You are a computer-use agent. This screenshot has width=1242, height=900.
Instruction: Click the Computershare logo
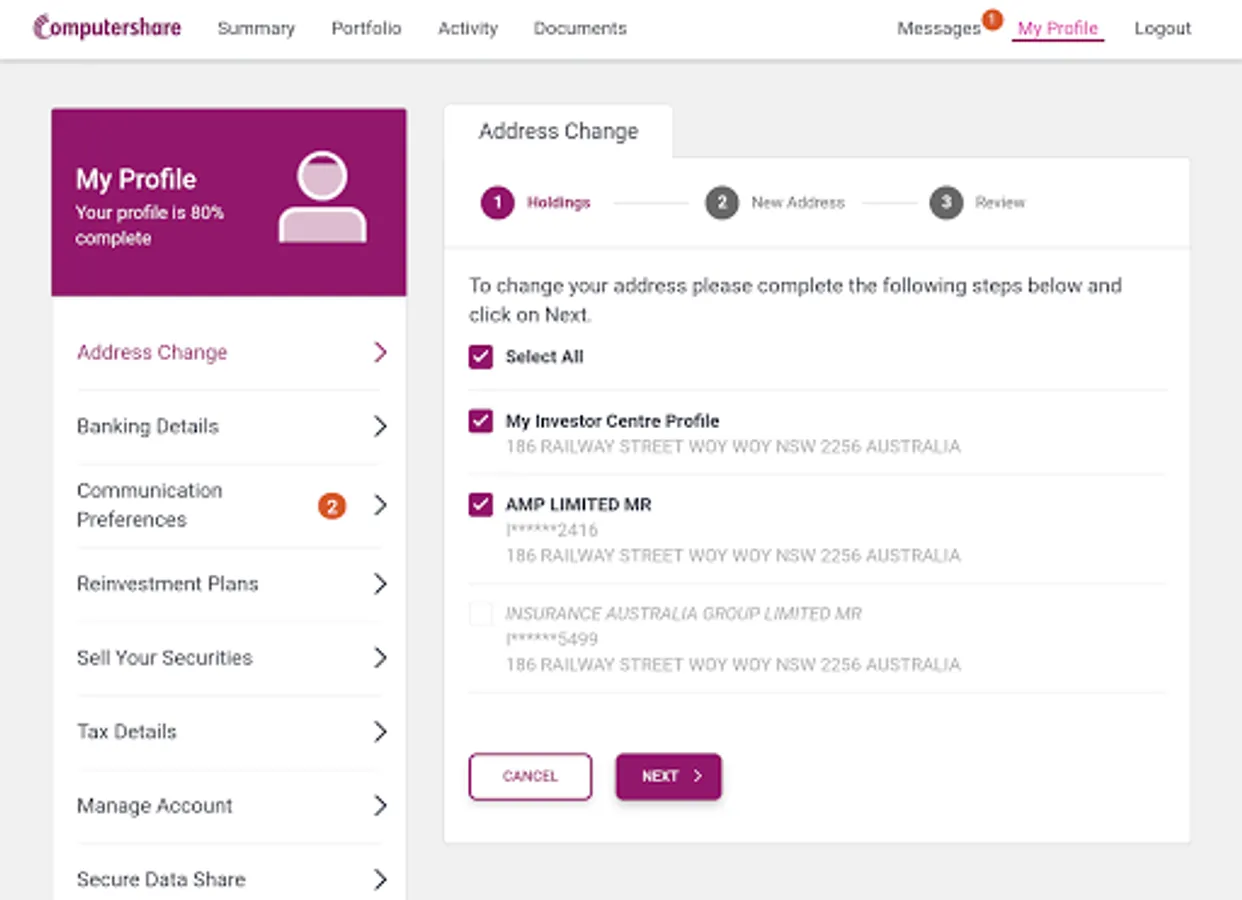107,27
